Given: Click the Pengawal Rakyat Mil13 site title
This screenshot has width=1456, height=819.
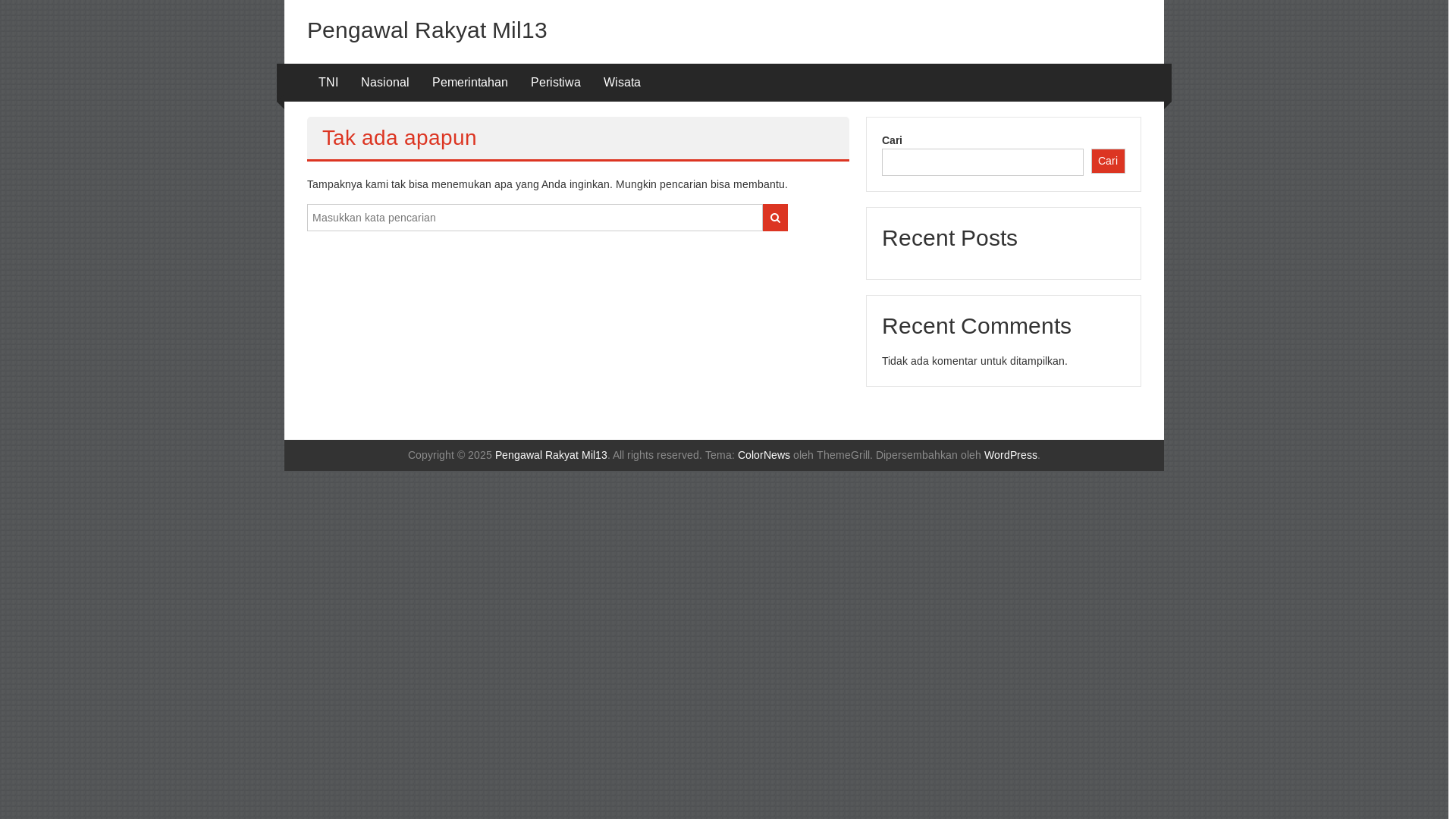Looking at the screenshot, I should coord(427,30).
